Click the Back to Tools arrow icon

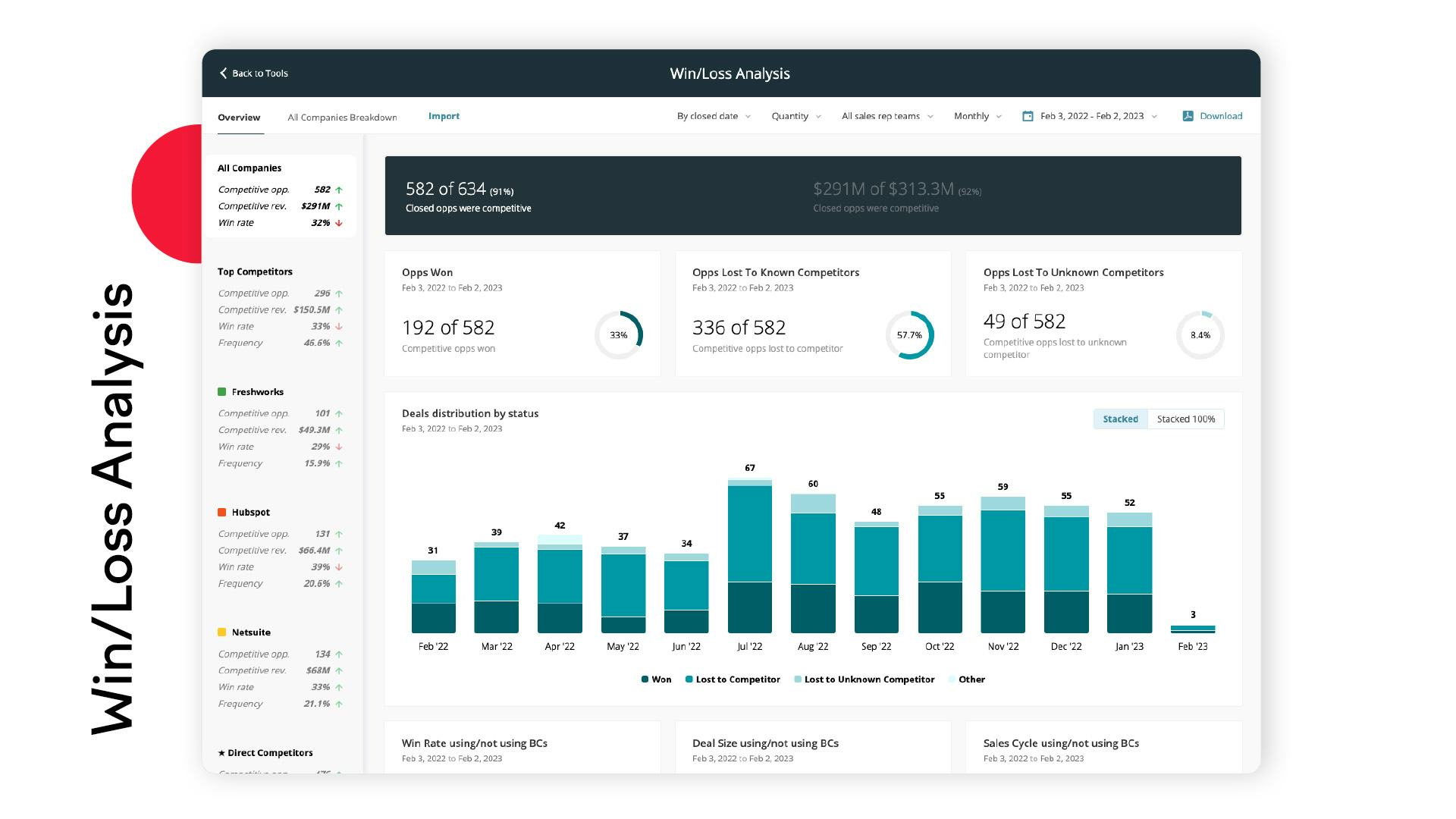[223, 74]
